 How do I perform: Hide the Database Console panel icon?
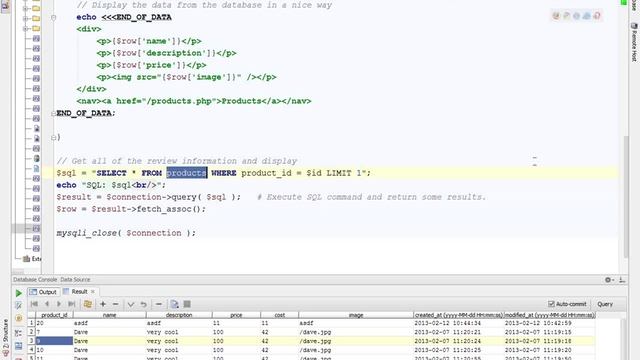click(622, 280)
